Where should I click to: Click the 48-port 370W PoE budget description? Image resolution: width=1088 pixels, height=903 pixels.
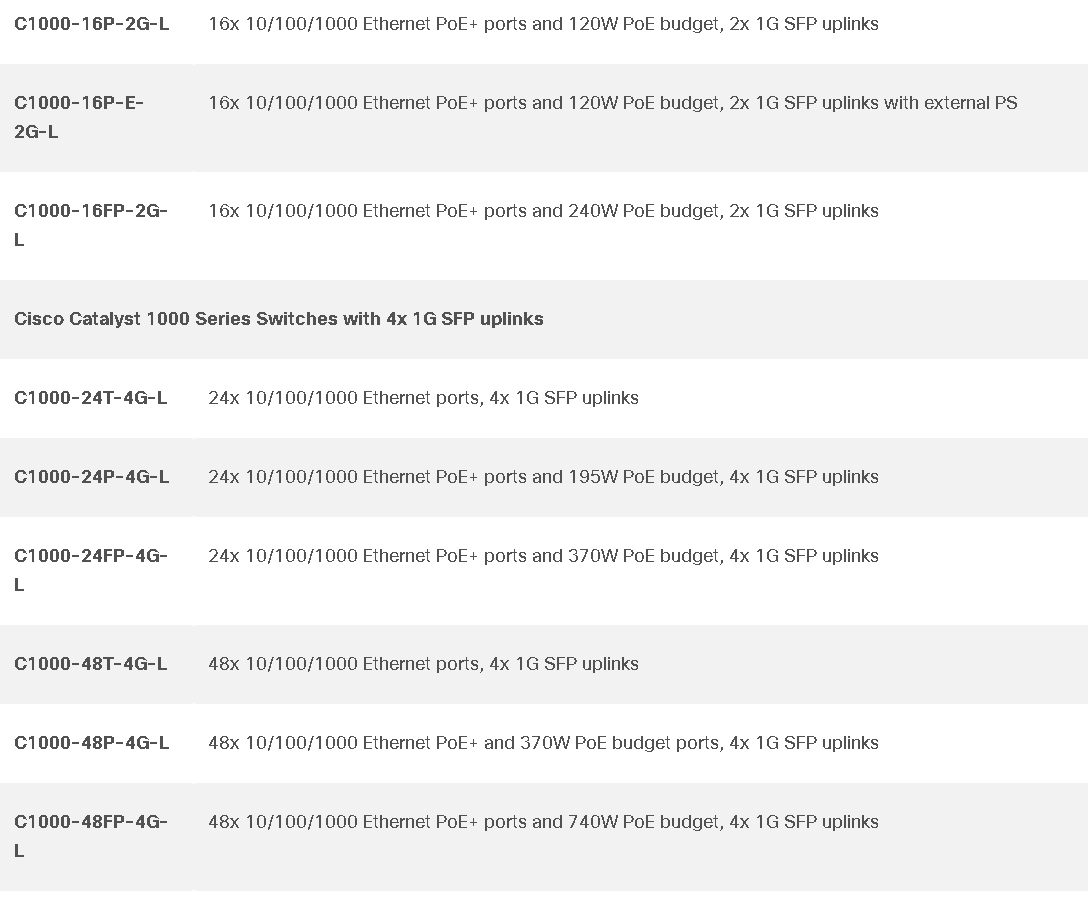(543, 743)
